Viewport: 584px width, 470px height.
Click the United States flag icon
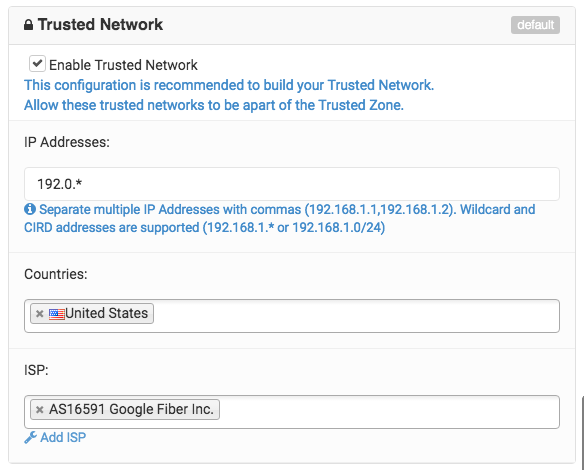pyautogui.click(x=57, y=314)
